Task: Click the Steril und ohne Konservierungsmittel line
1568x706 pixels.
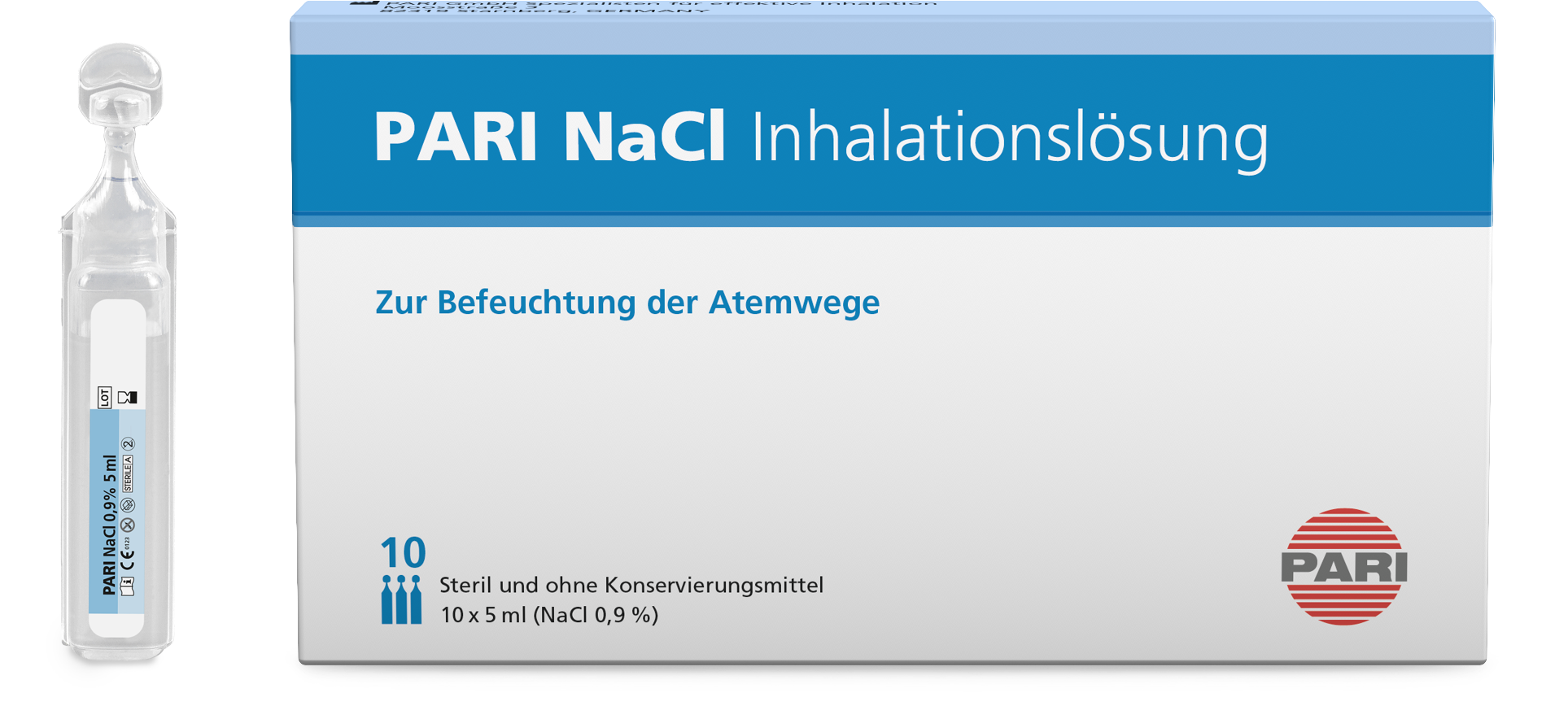Action: (631, 585)
